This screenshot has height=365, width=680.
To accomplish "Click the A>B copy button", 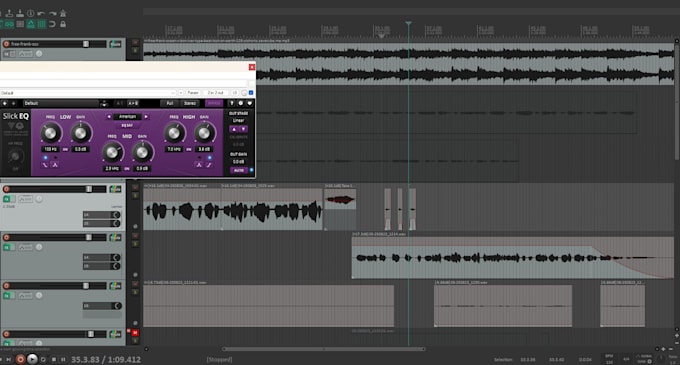I will pos(133,103).
